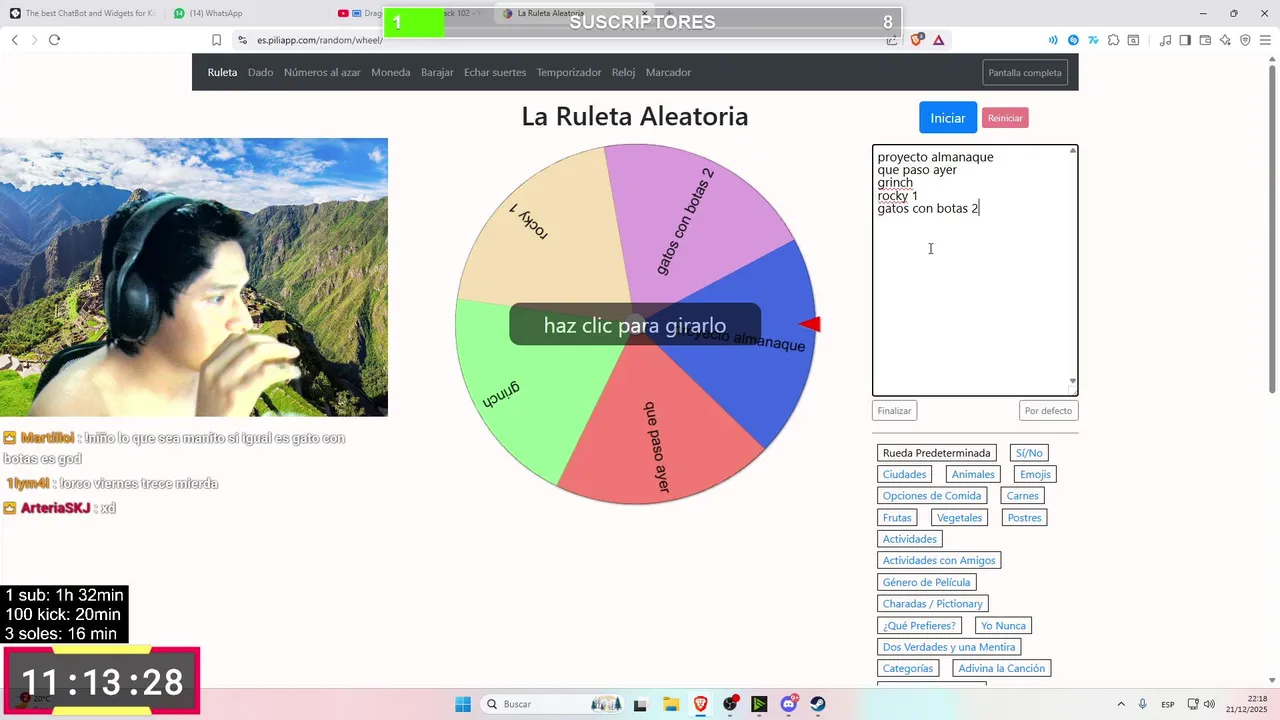Viewport: 1280px width, 720px height.
Task: Click the blue Iniciar button
Action: (948, 117)
